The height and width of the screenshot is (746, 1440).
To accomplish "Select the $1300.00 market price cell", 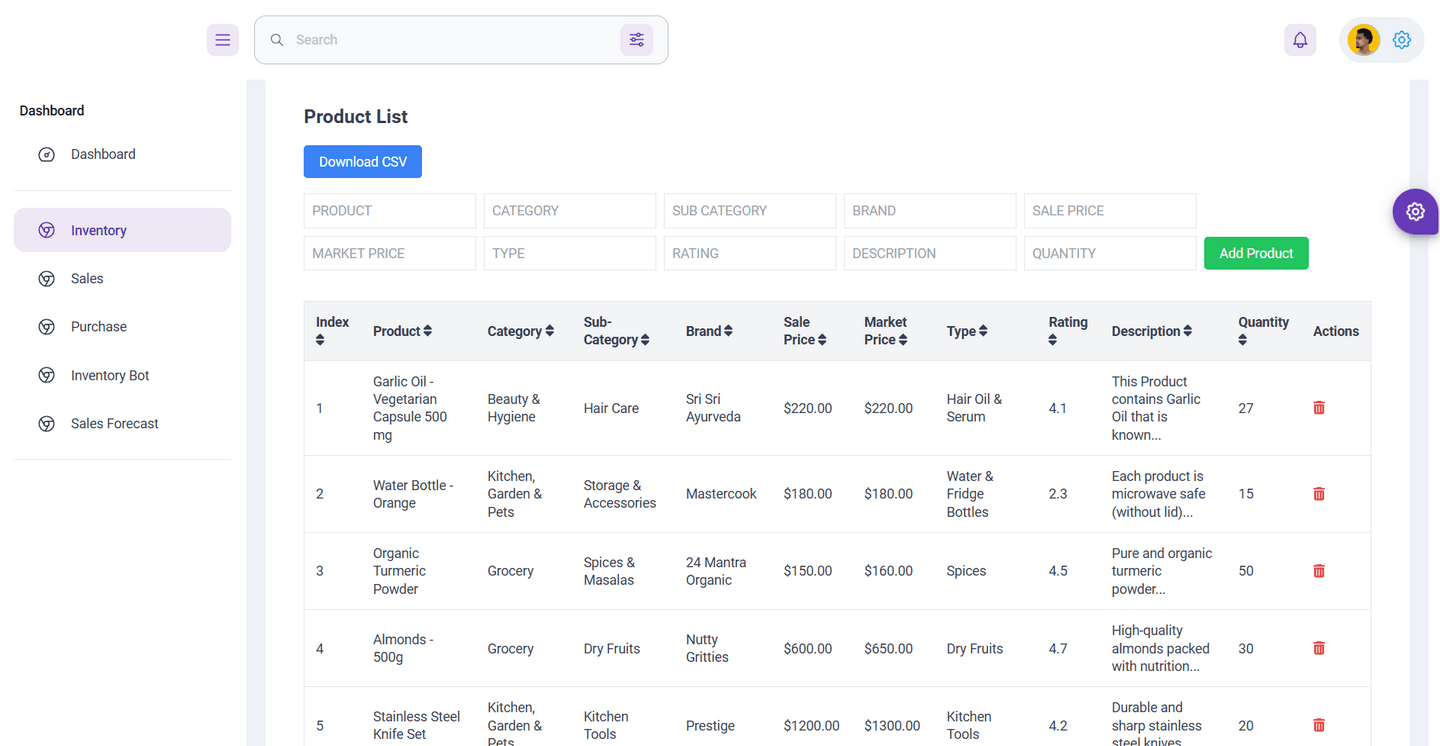I will pyautogui.click(x=893, y=726).
